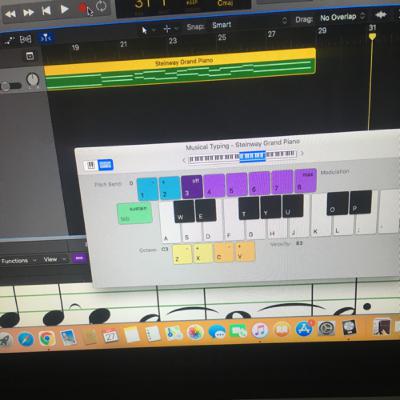This screenshot has height=400, width=400.
Task: Switch to the piano keyboard view icon
Action: 90,165
